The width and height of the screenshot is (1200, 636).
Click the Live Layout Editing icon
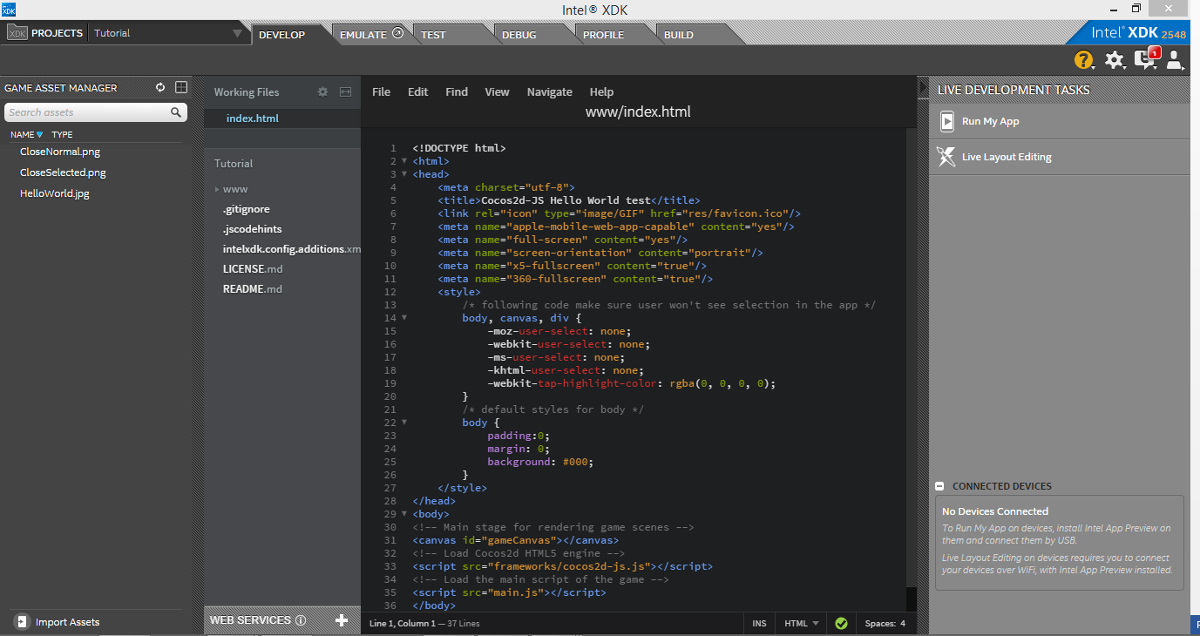[x=947, y=156]
